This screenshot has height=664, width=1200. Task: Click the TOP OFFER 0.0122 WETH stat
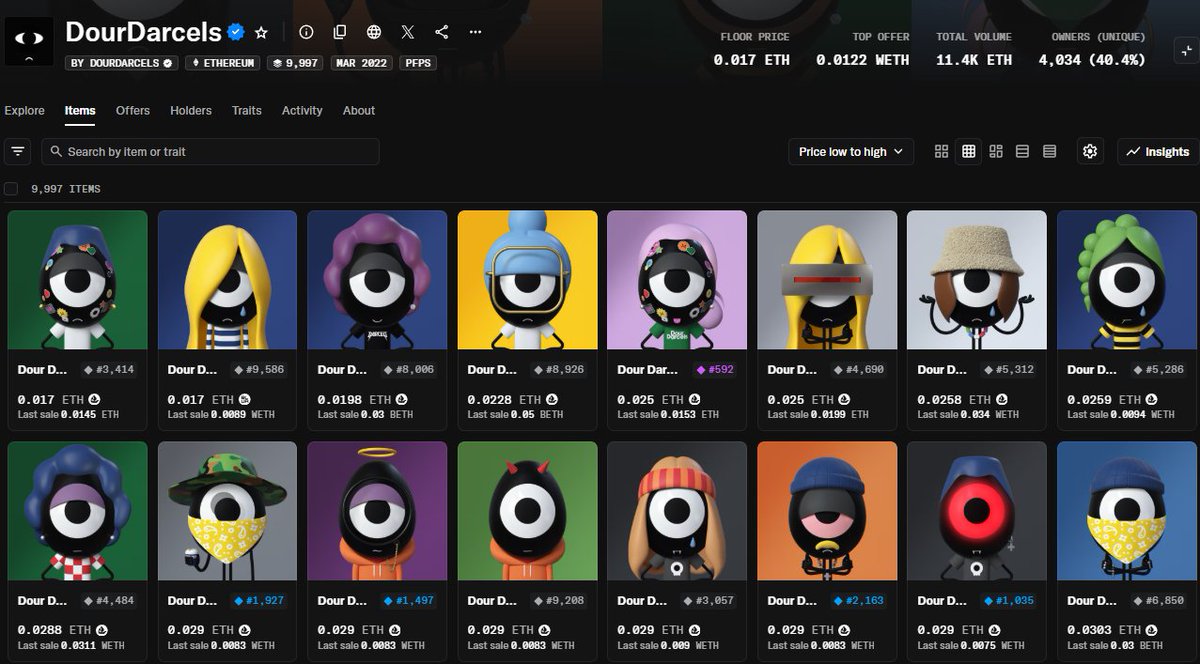[862, 49]
